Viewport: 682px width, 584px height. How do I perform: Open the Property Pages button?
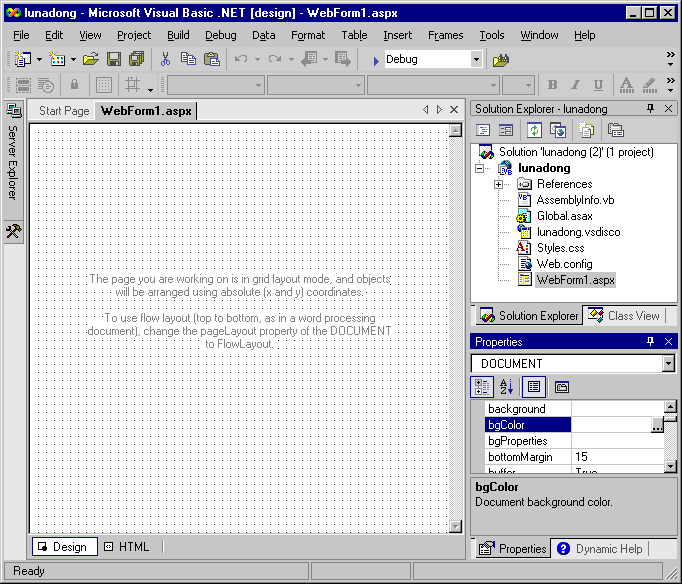pos(562,387)
